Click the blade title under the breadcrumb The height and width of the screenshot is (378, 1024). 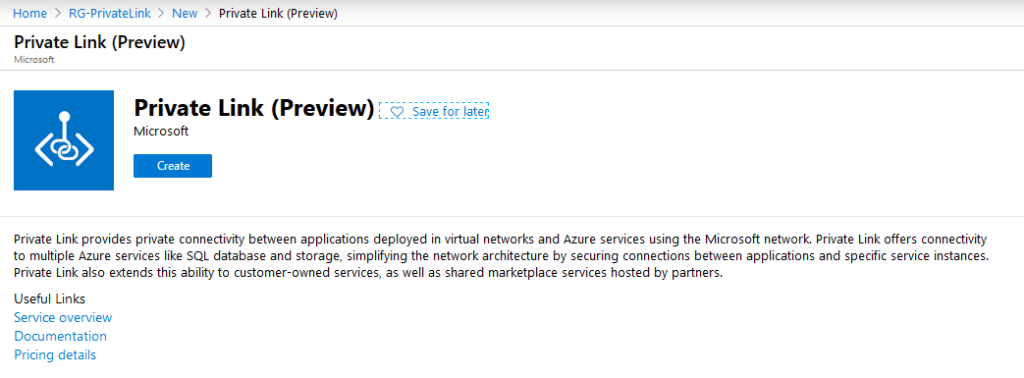(x=99, y=42)
